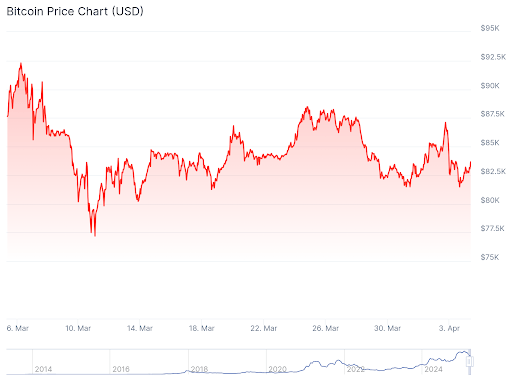This screenshot has width=512, height=384.
Task: Click the Bitcoin Price Chart (USD) title
Action: click(75, 11)
